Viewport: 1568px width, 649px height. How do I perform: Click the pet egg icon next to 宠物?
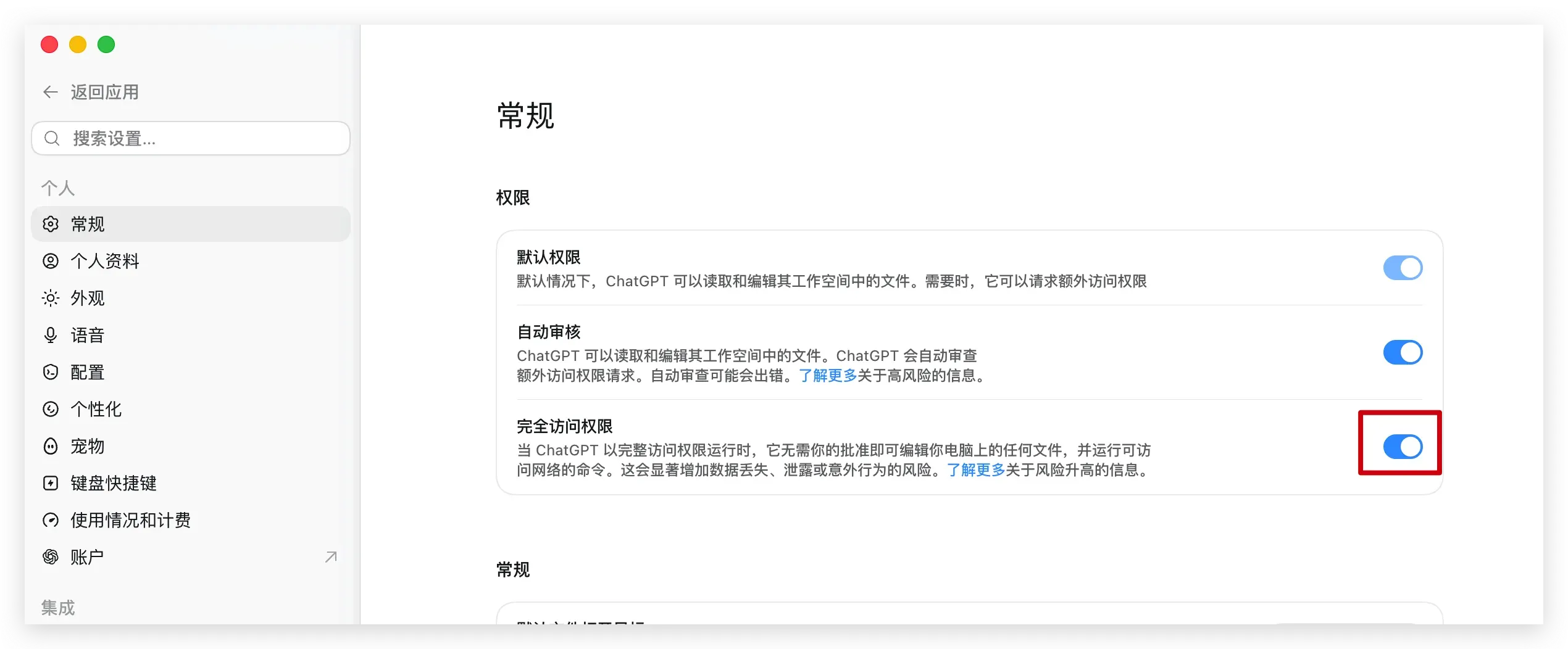(x=51, y=446)
